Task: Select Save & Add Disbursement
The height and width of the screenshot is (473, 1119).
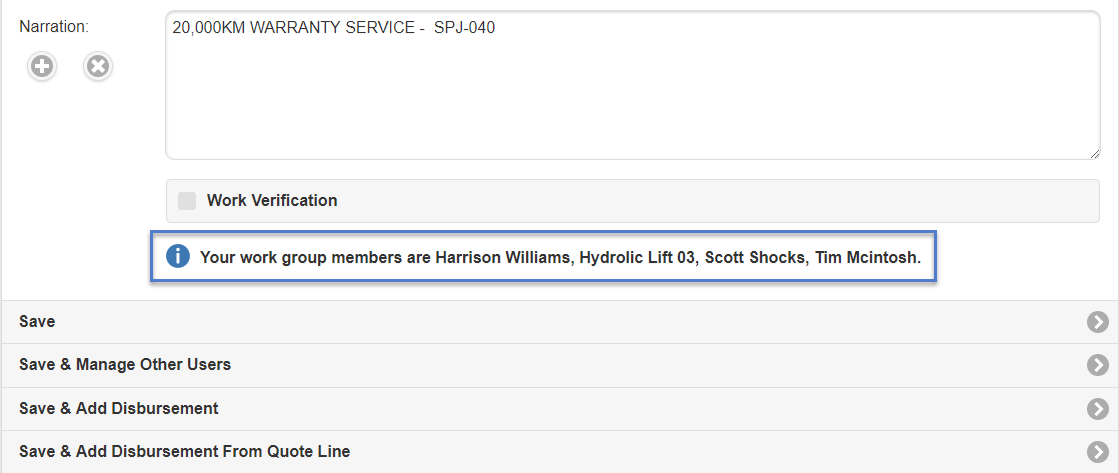Action: tap(119, 409)
